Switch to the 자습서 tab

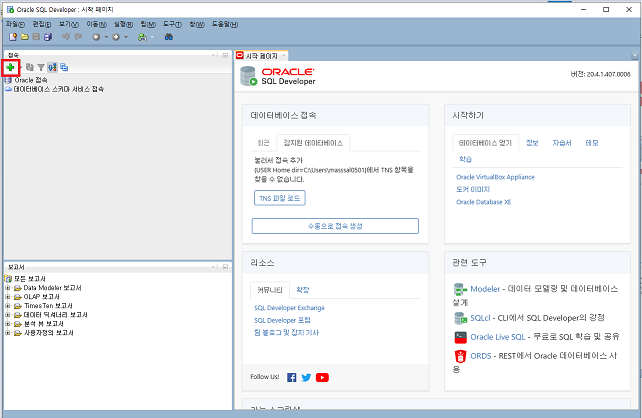[562, 143]
